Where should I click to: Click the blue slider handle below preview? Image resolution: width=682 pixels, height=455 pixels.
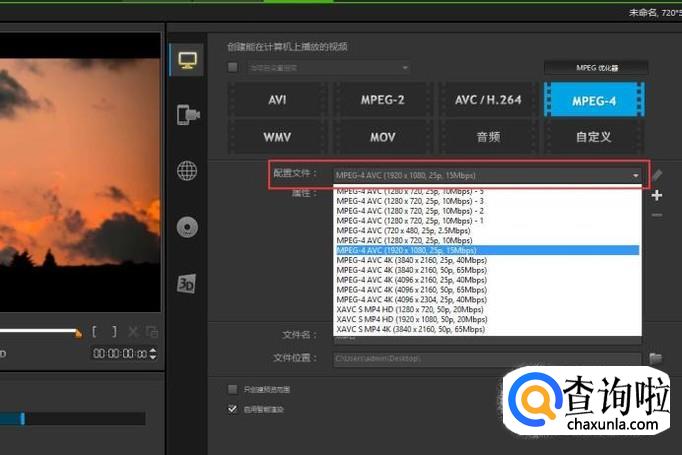[x=23, y=418]
